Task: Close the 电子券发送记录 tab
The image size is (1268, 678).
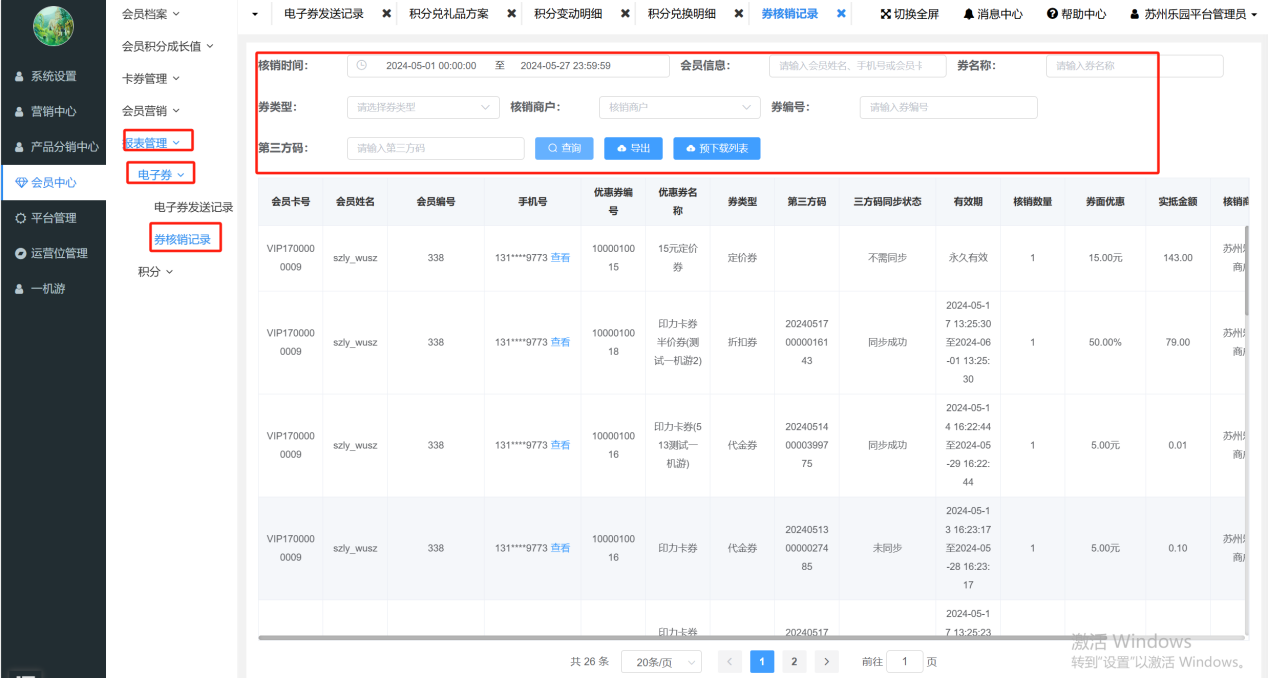Action: click(387, 14)
